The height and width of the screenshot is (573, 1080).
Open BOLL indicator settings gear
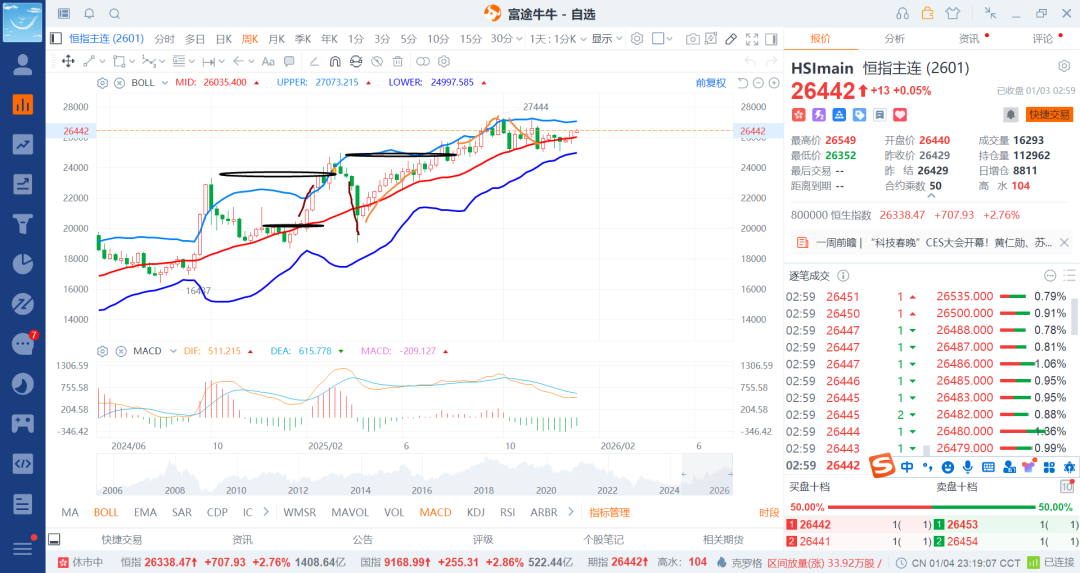click(x=103, y=83)
